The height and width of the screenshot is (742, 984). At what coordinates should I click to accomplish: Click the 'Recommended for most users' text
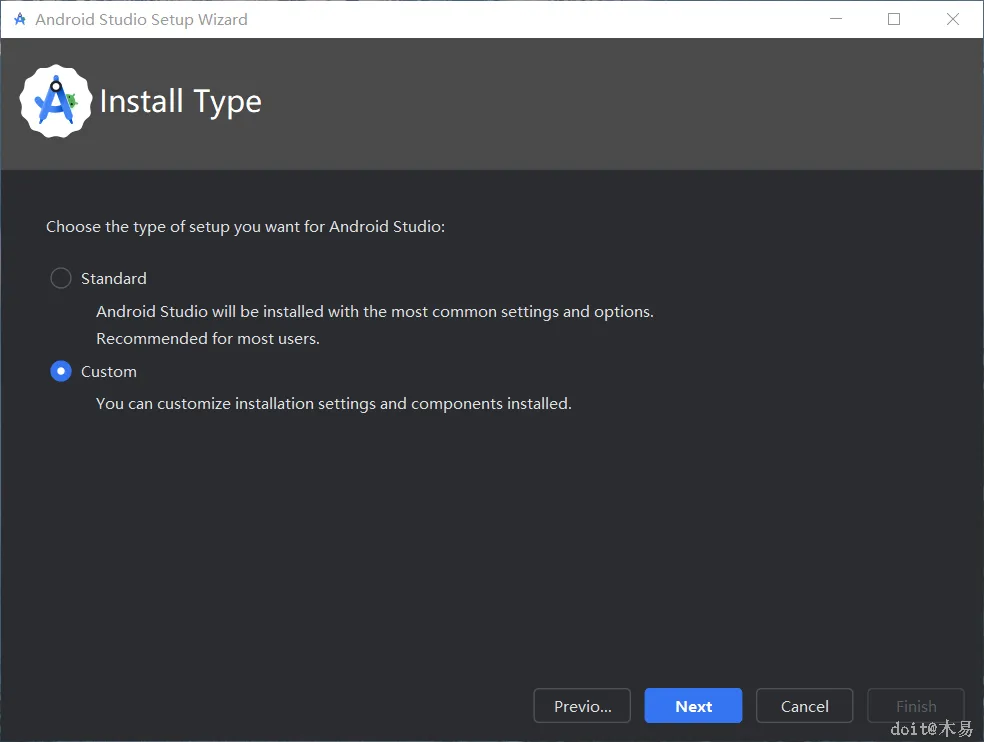(208, 338)
